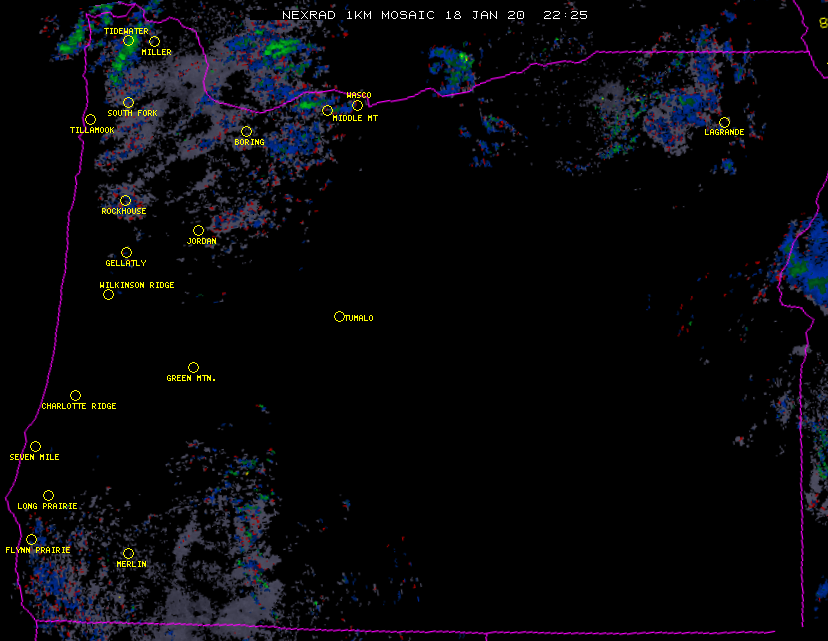Select the Middle Mt station circle

pyautogui.click(x=327, y=110)
